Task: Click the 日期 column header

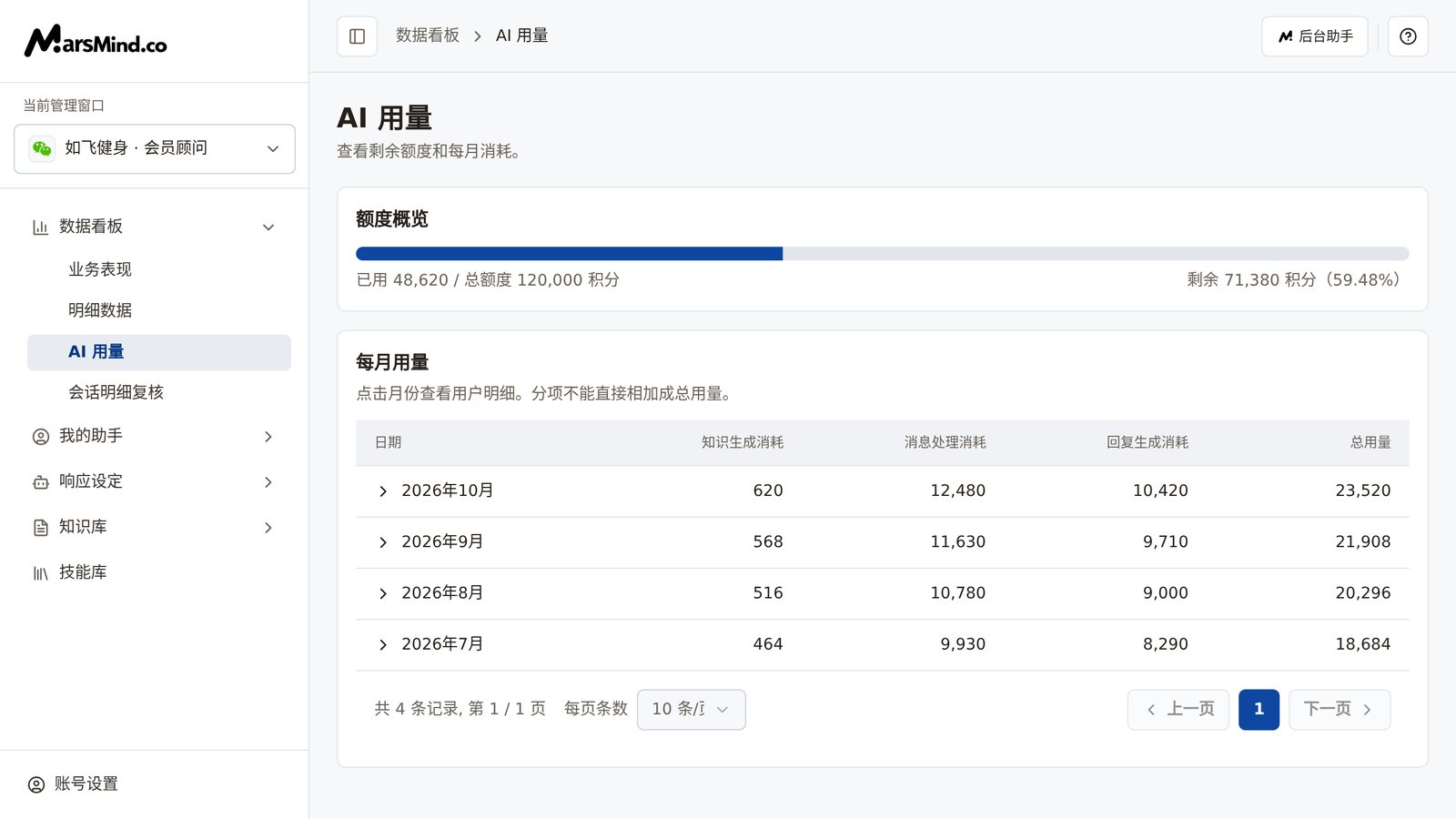Action: pyautogui.click(x=389, y=442)
